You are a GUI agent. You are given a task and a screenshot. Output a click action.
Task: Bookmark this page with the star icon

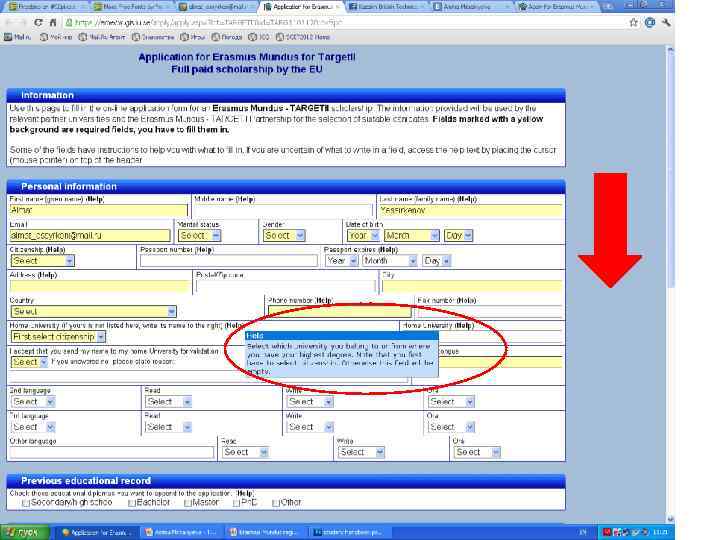coord(633,22)
